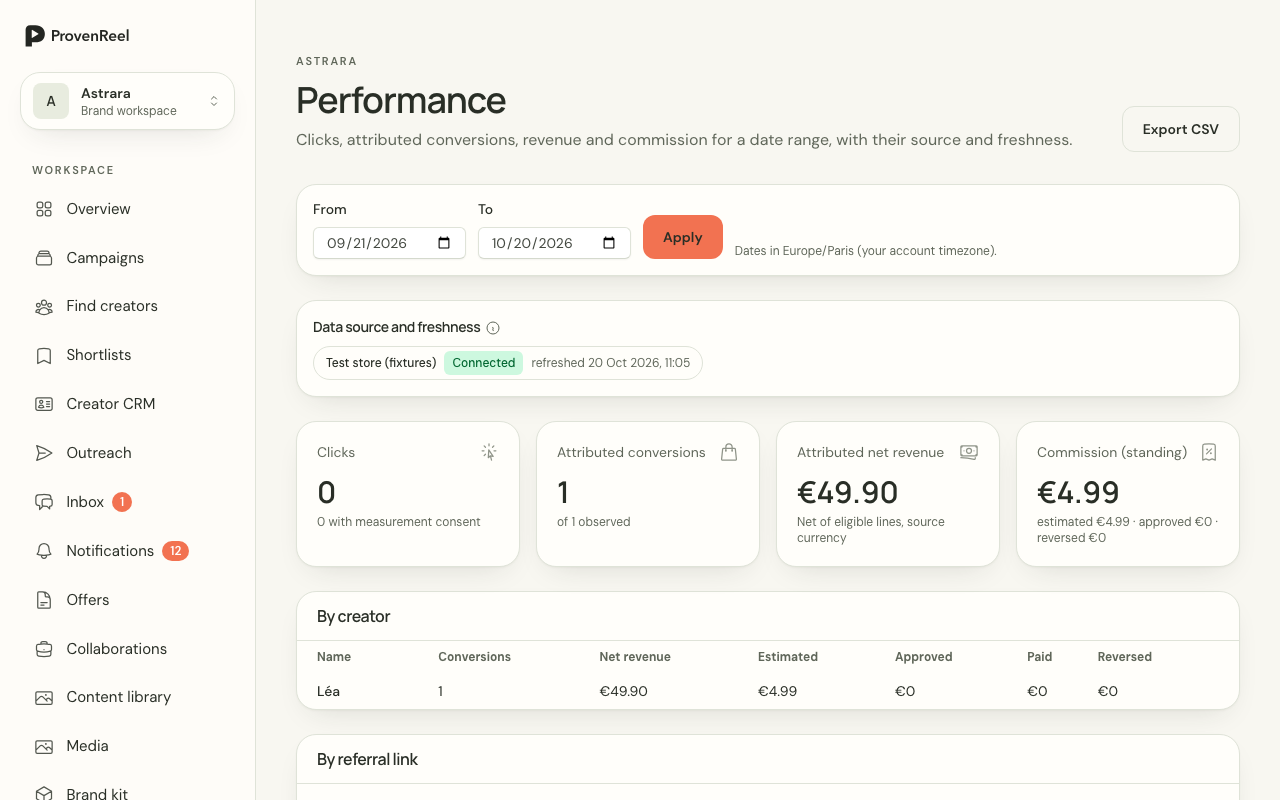Go to Outreach
1280x800 pixels.
99,453
